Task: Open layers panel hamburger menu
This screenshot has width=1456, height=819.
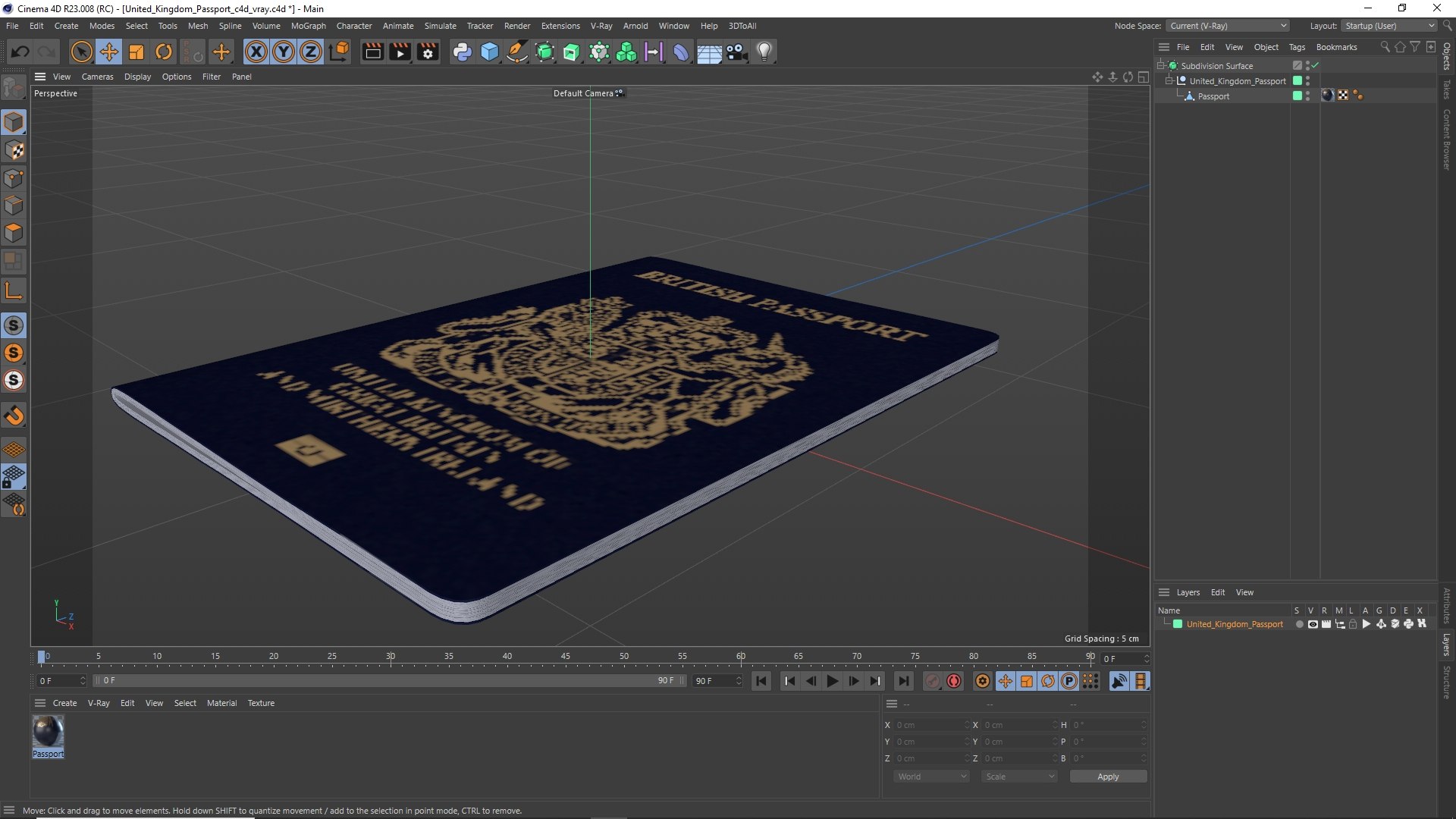Action: 1163,592
